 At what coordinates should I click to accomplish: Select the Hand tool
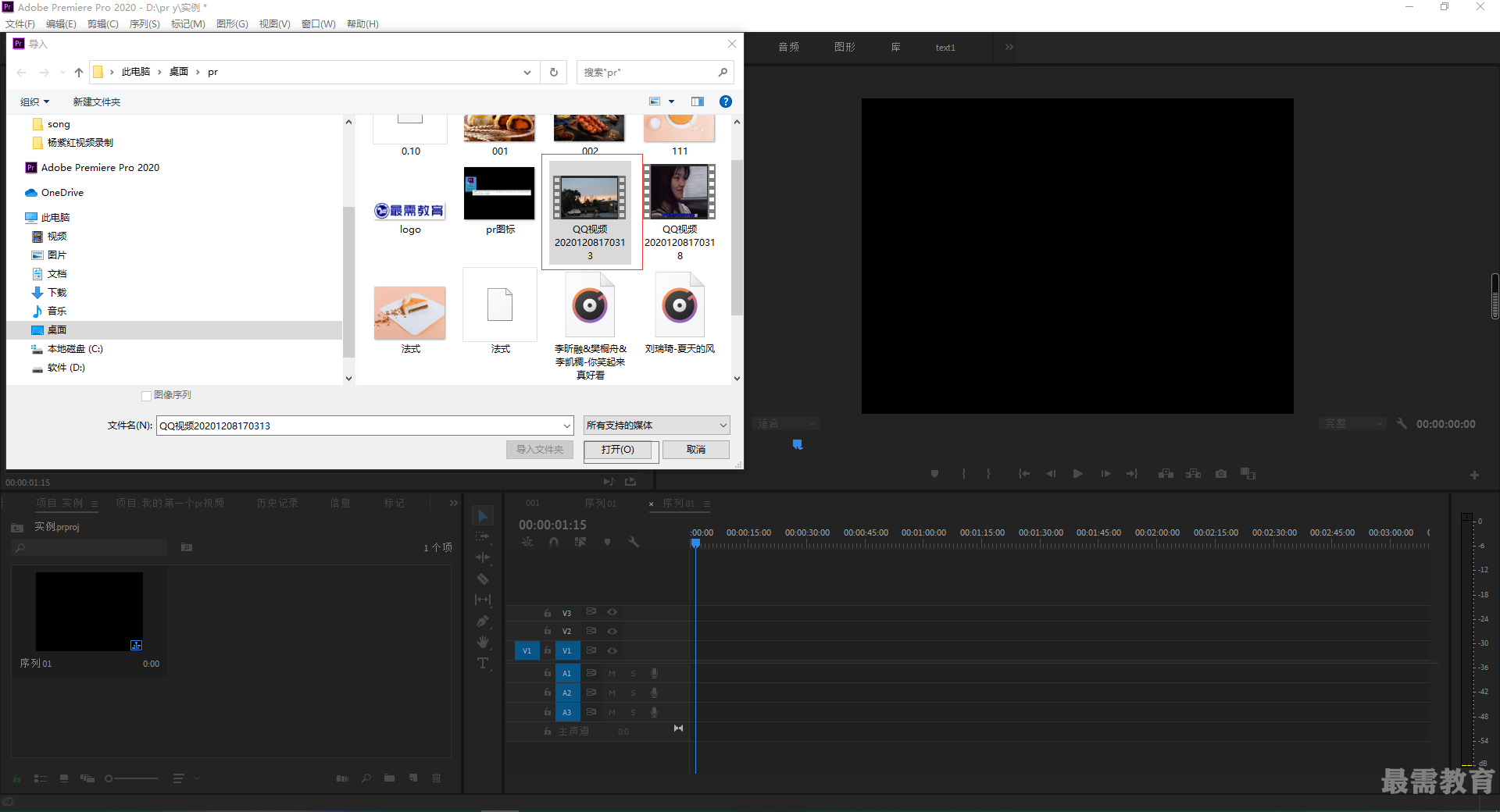[483, 642]
